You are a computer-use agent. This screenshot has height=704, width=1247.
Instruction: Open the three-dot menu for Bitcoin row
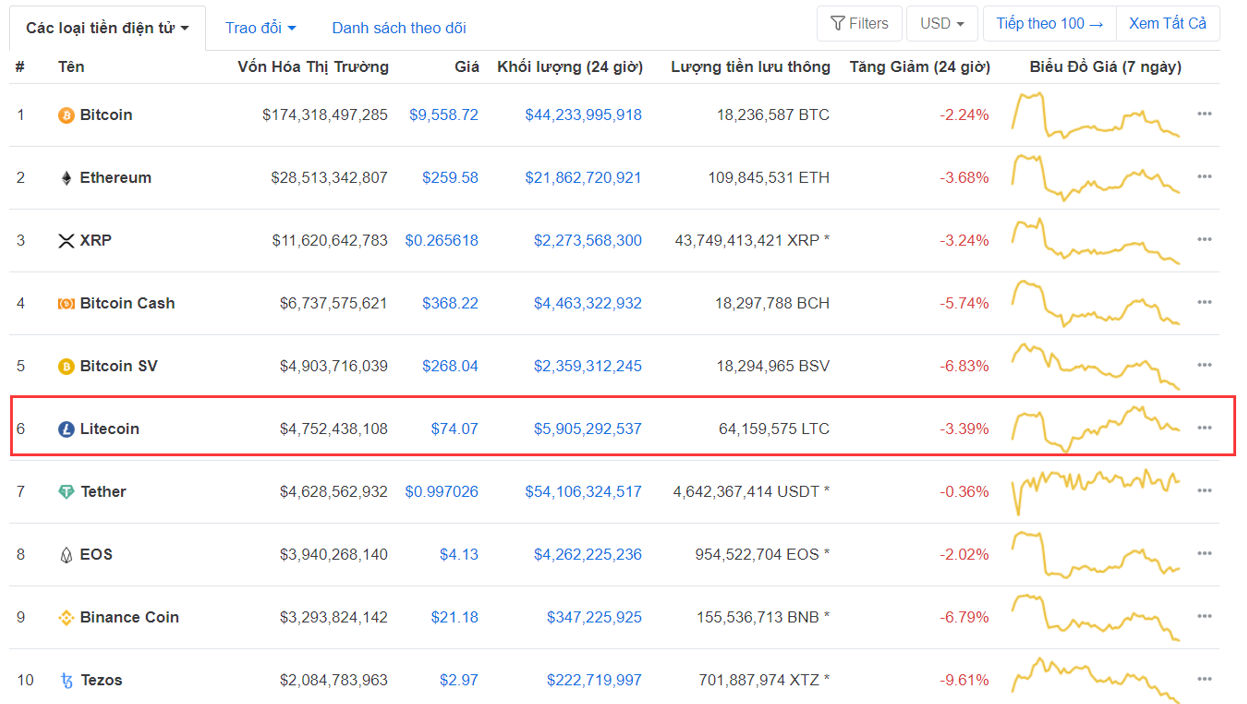[1204, 115]
